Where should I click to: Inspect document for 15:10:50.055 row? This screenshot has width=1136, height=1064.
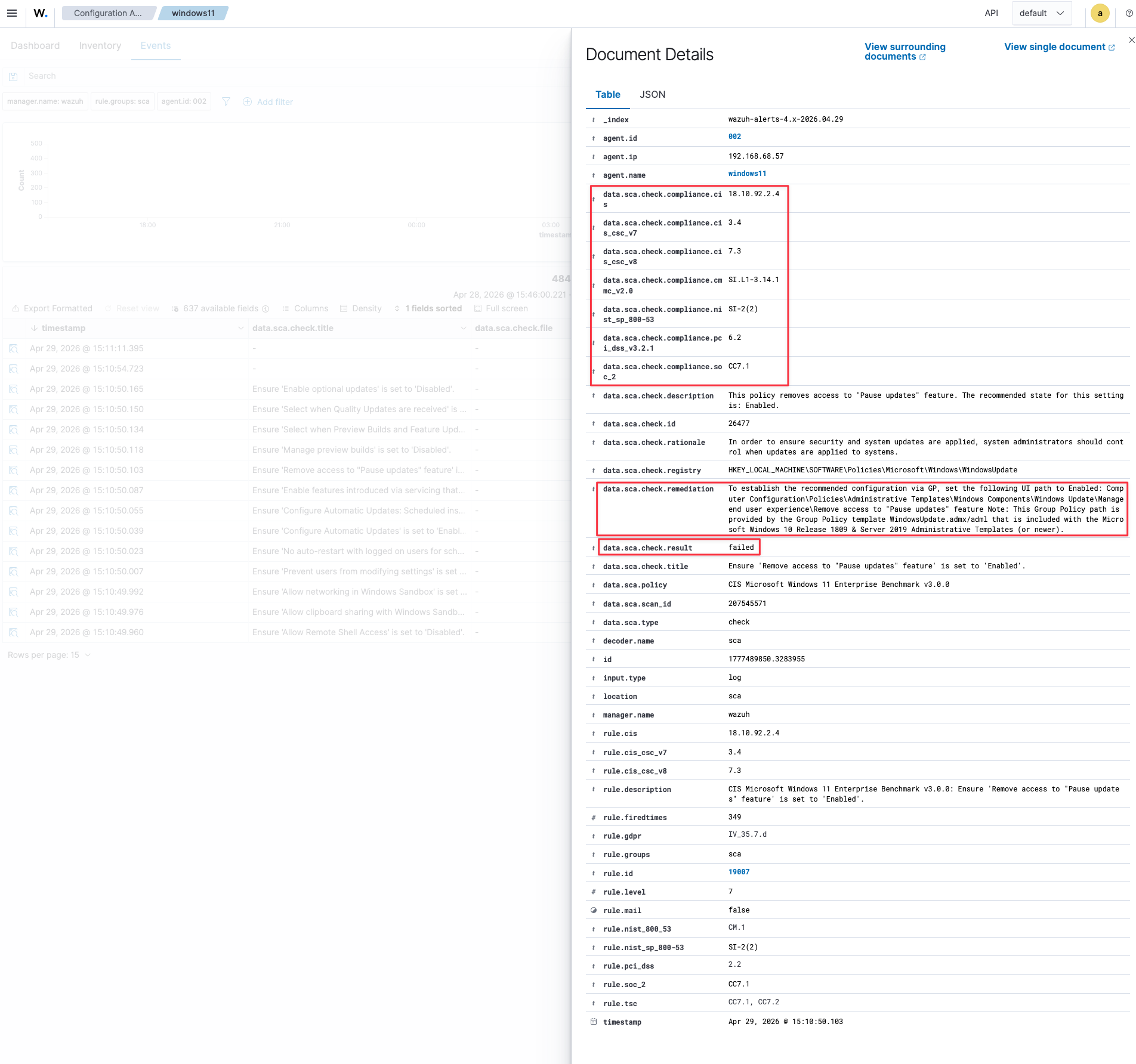pos(13,511)
